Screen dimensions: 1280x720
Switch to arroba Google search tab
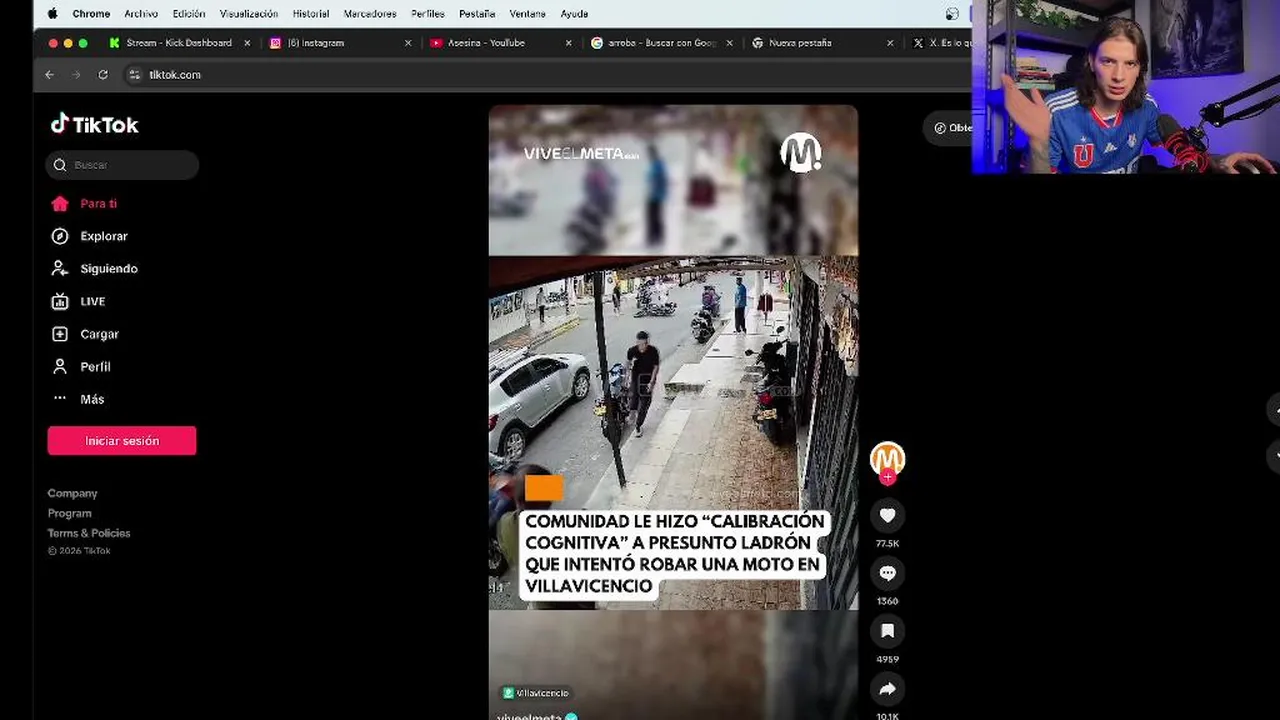coord(659,43)
